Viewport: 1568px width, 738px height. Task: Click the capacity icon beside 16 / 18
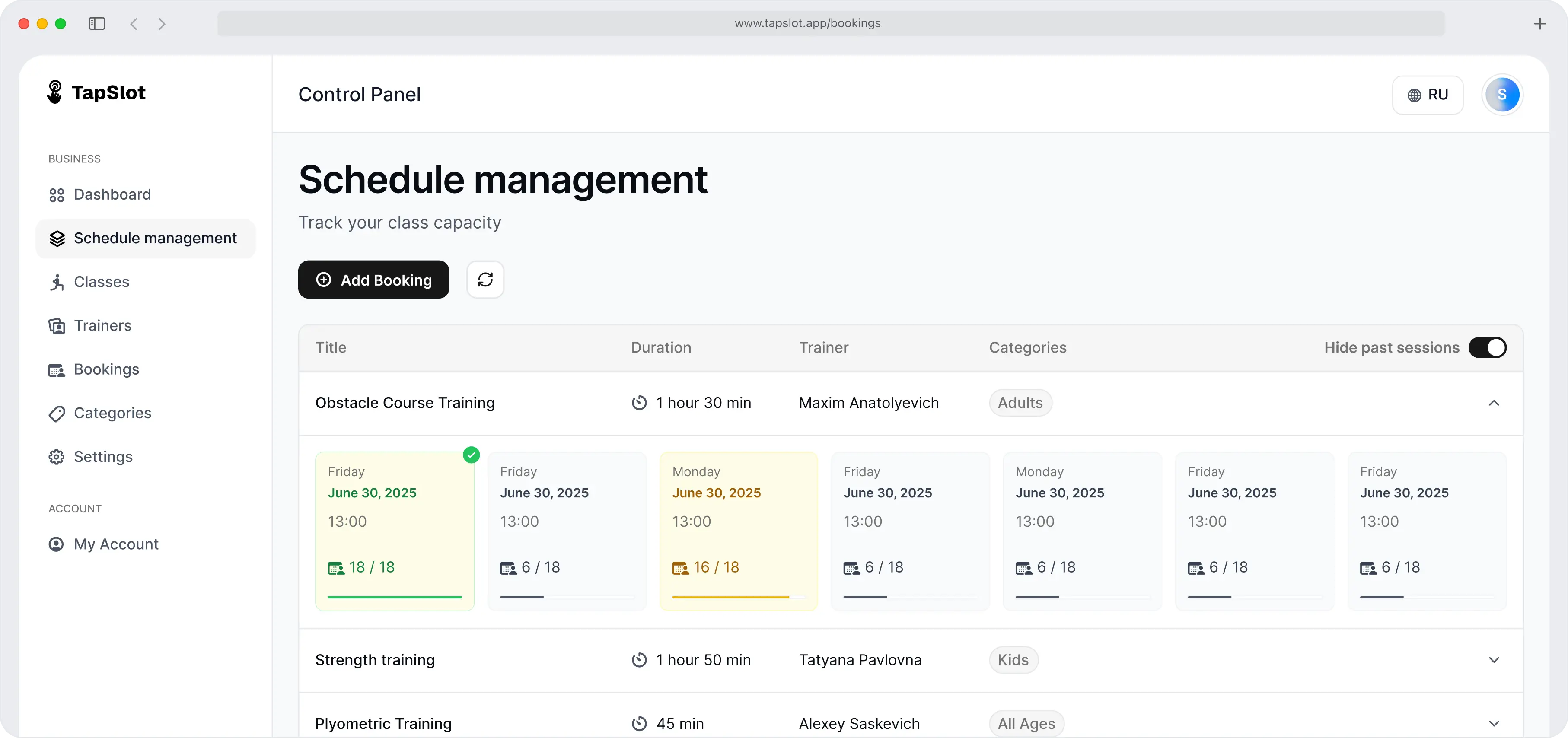pos(681,568)
